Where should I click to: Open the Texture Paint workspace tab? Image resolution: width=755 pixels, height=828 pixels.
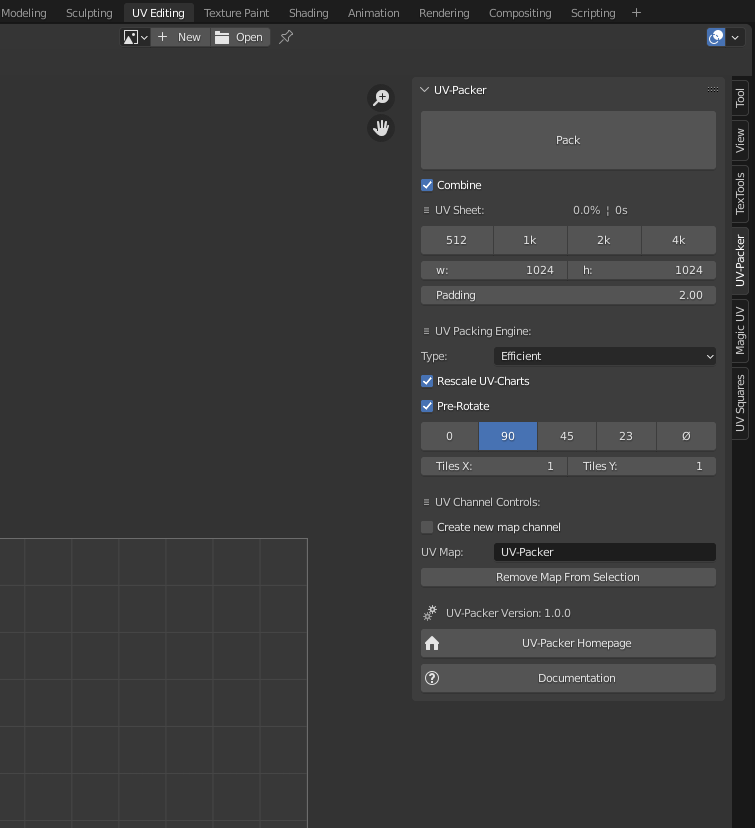pos(237,13)
